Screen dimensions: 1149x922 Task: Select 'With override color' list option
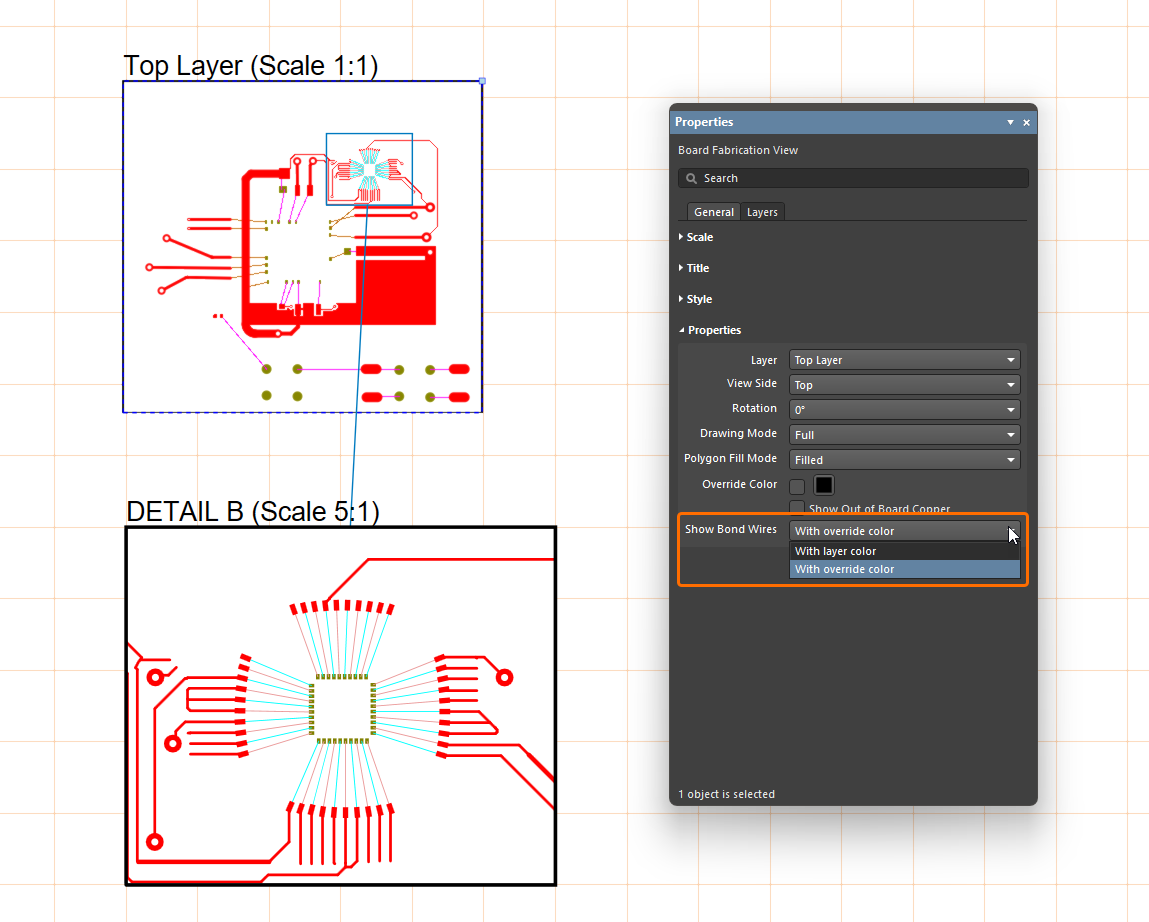[x=904, y=569]
